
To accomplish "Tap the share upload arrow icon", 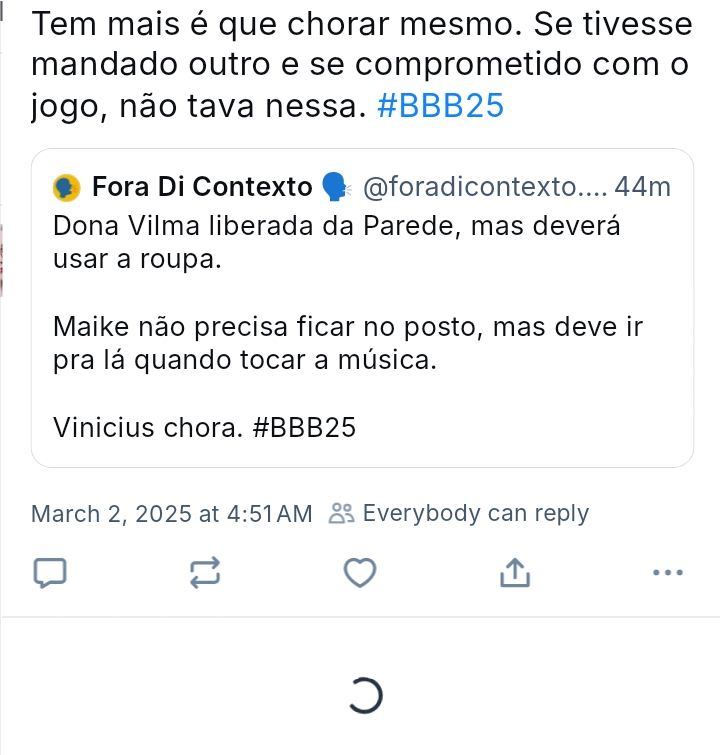I will [x=512, y=572].
